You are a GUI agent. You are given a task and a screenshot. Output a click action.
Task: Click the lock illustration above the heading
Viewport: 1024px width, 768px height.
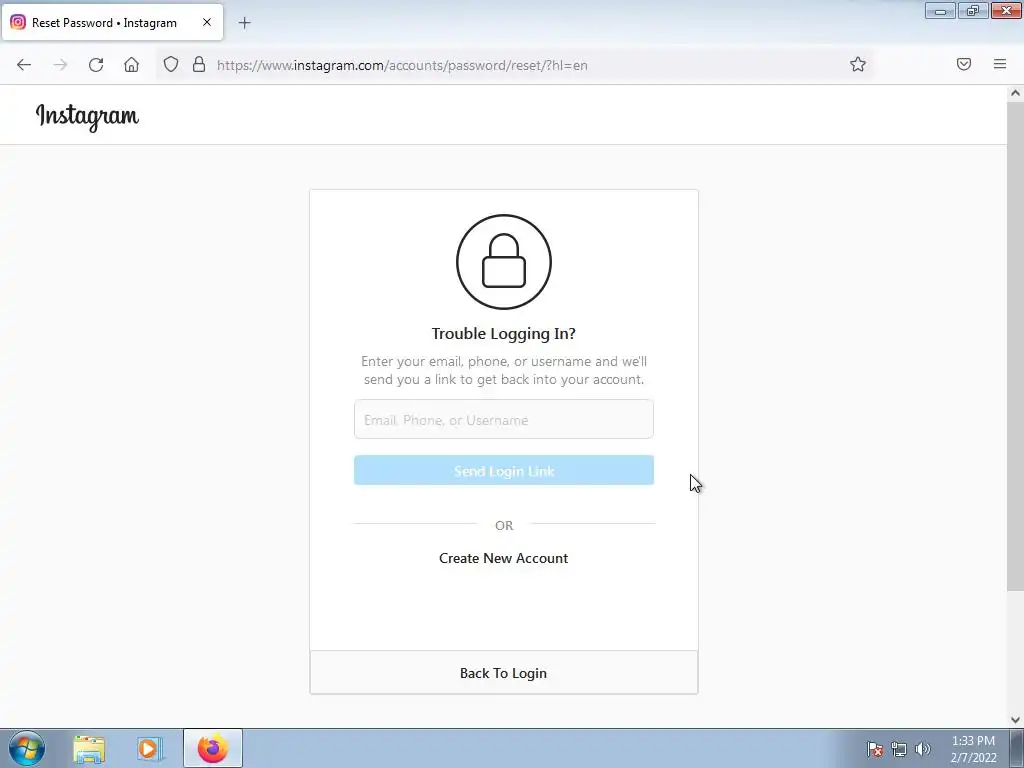504,262
